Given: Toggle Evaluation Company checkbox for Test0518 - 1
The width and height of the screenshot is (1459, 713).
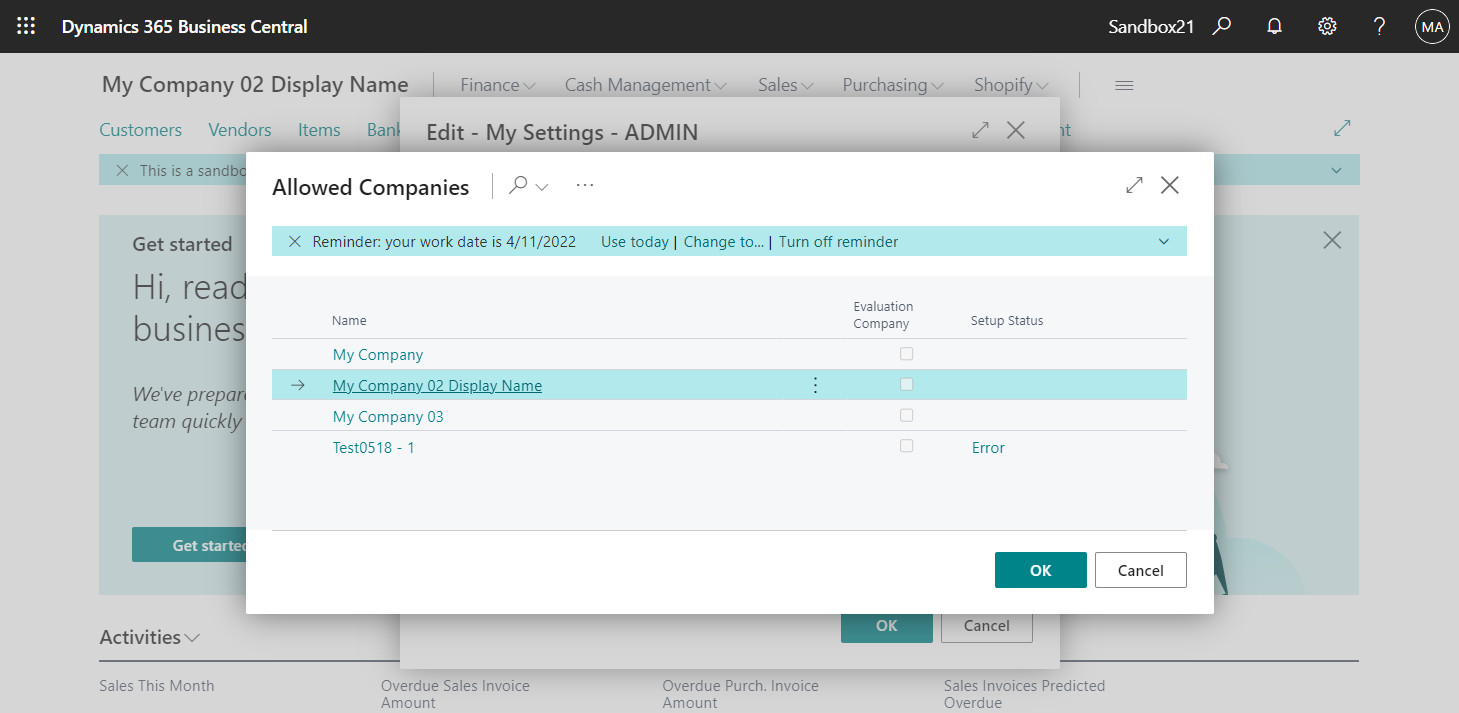Looking at the screenshot, I should [906, 446].
